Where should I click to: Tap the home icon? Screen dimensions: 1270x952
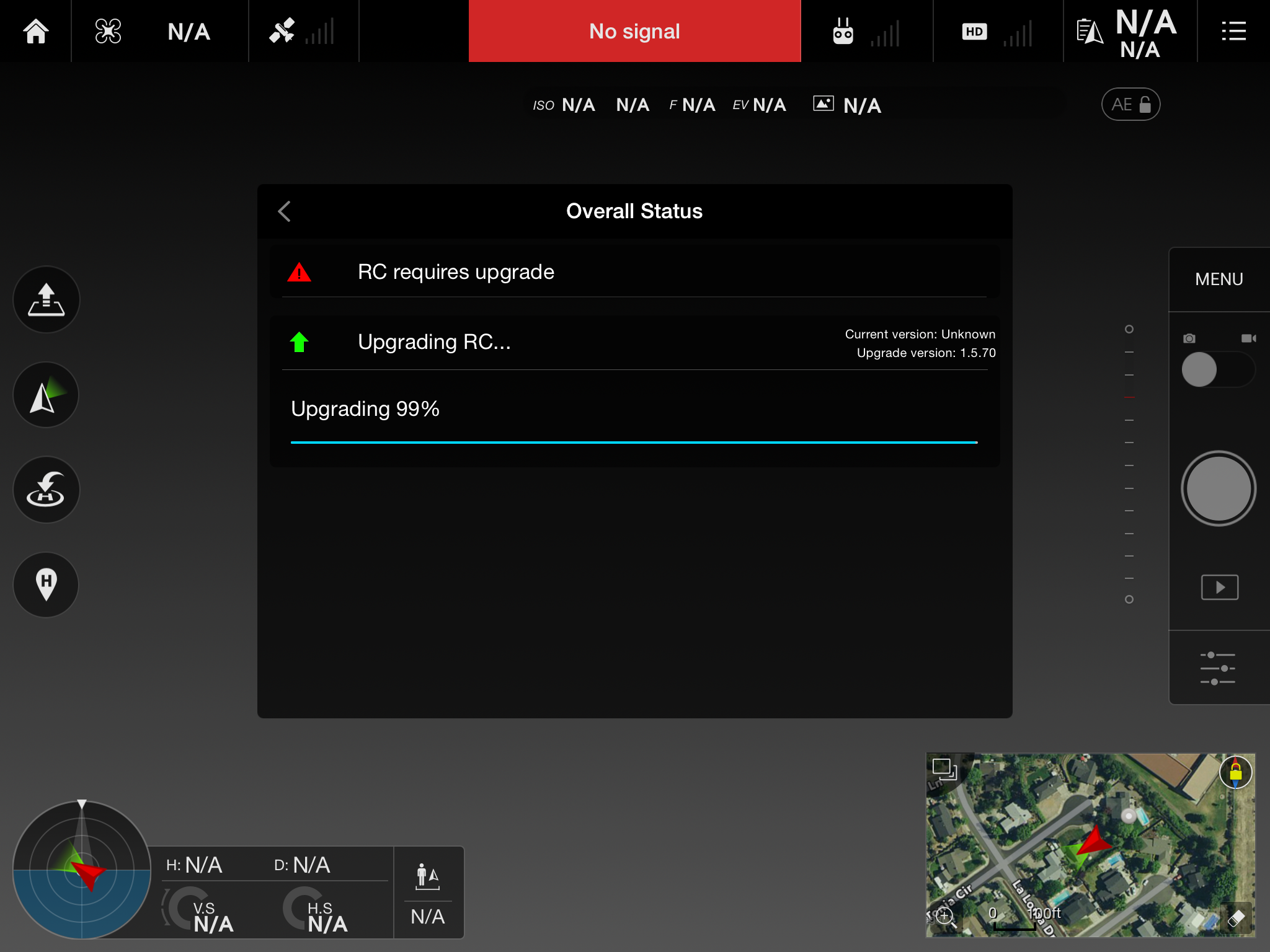pyautogui.click(x=35, y=31)
